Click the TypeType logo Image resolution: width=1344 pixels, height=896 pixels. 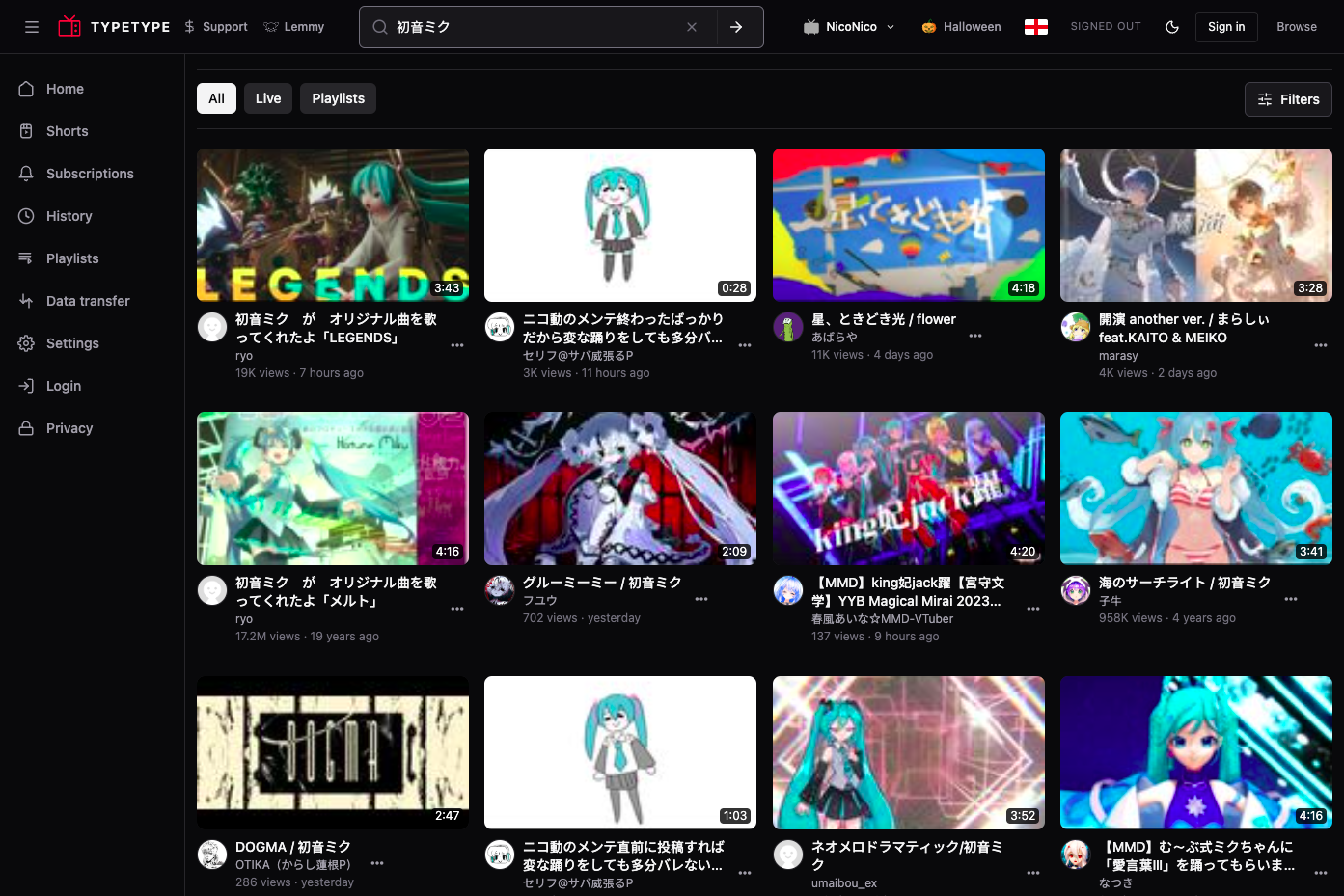click(114, 27)
